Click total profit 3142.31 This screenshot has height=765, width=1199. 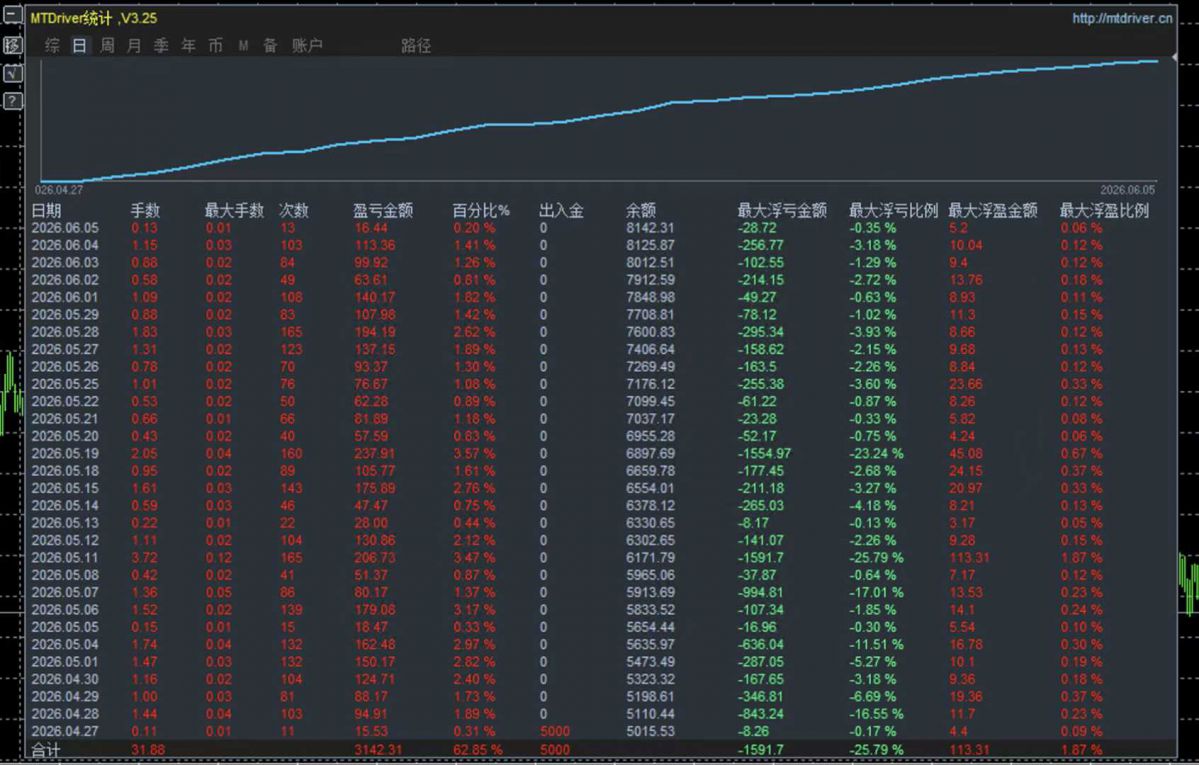[x=379, y=750]
